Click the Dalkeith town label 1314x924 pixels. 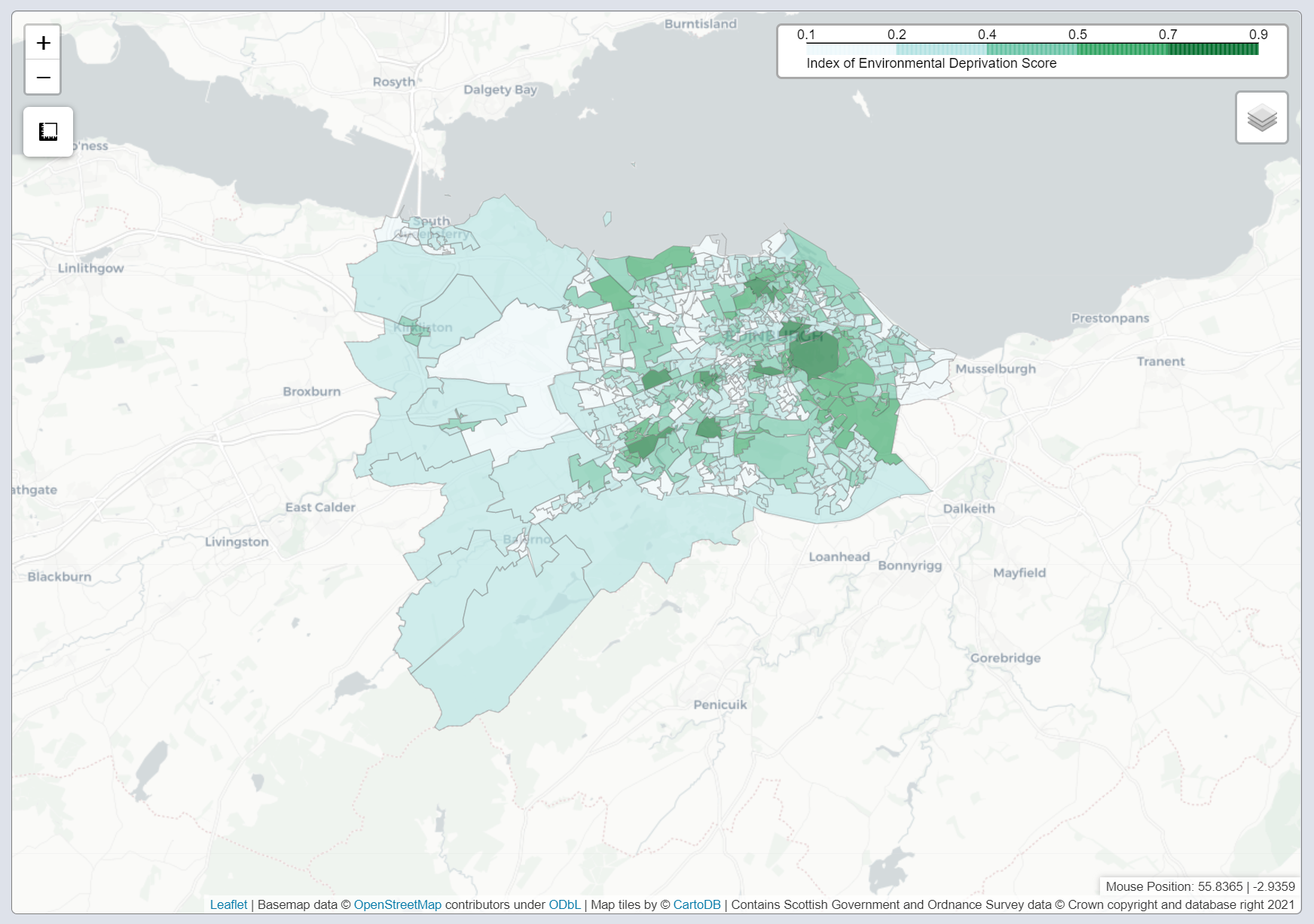[x=968, y=509]
